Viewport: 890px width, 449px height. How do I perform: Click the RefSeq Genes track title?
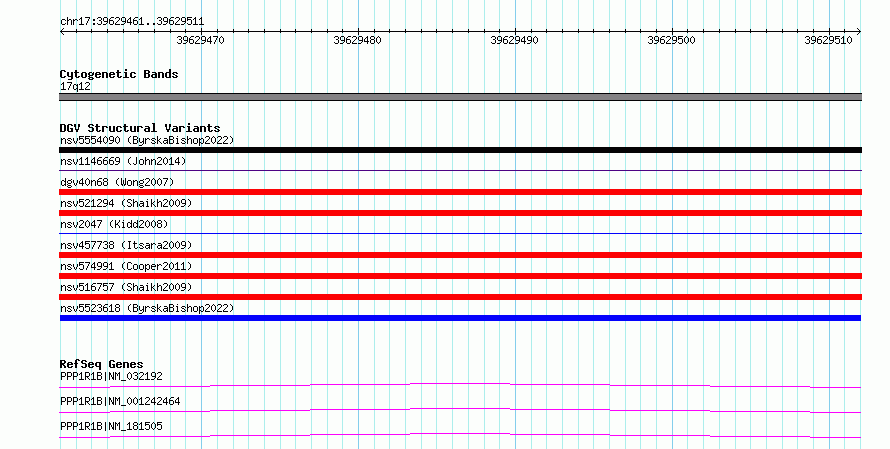pos(102,364)
